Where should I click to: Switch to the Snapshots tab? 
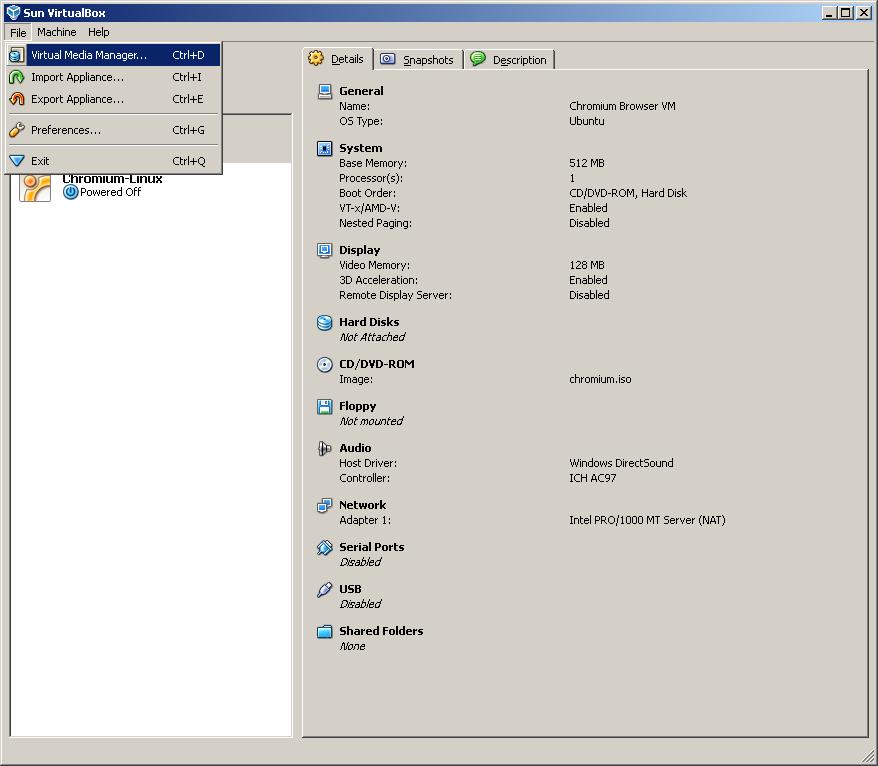click(418, 59)
